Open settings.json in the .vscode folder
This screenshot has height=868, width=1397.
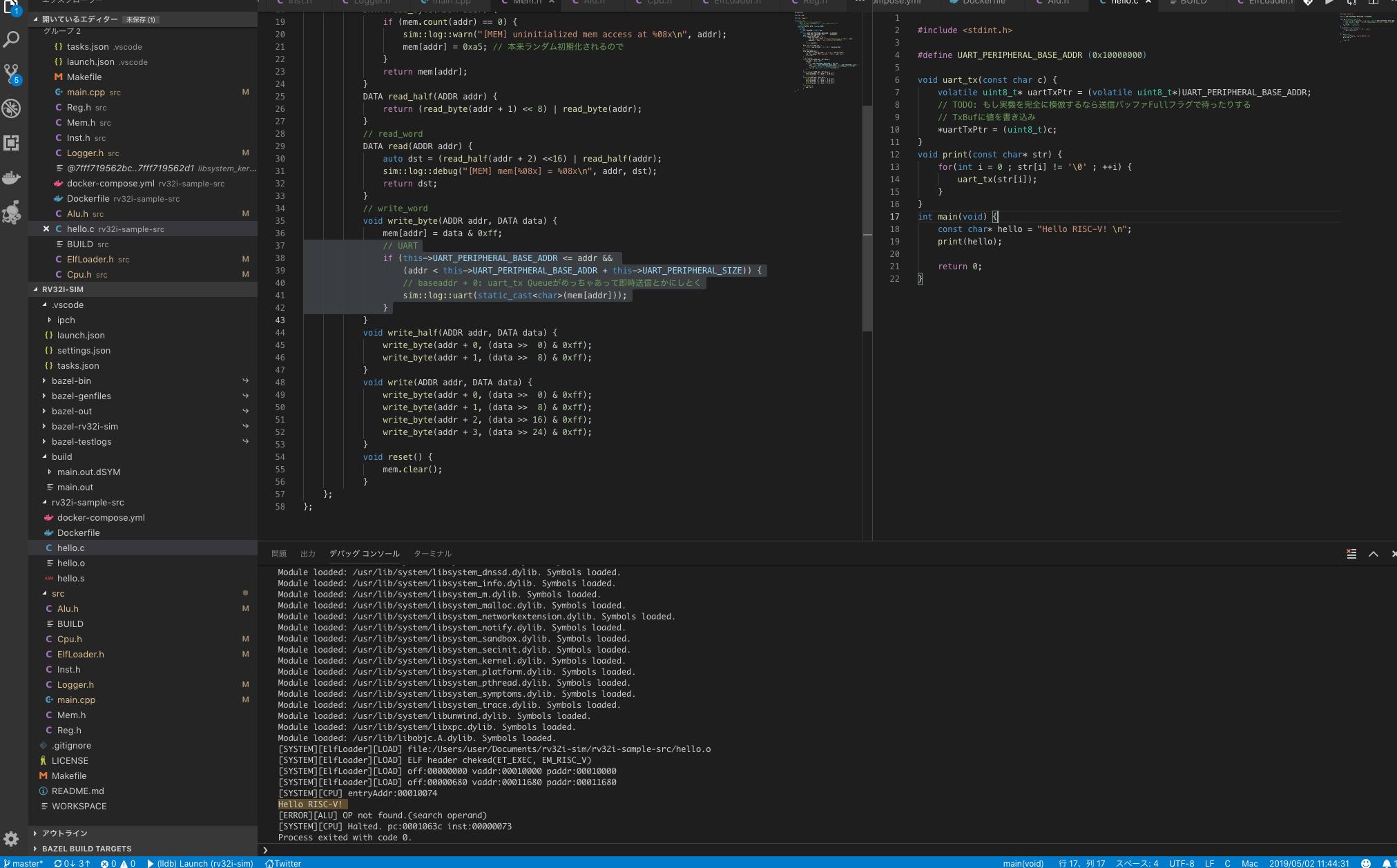pos(143,350)
